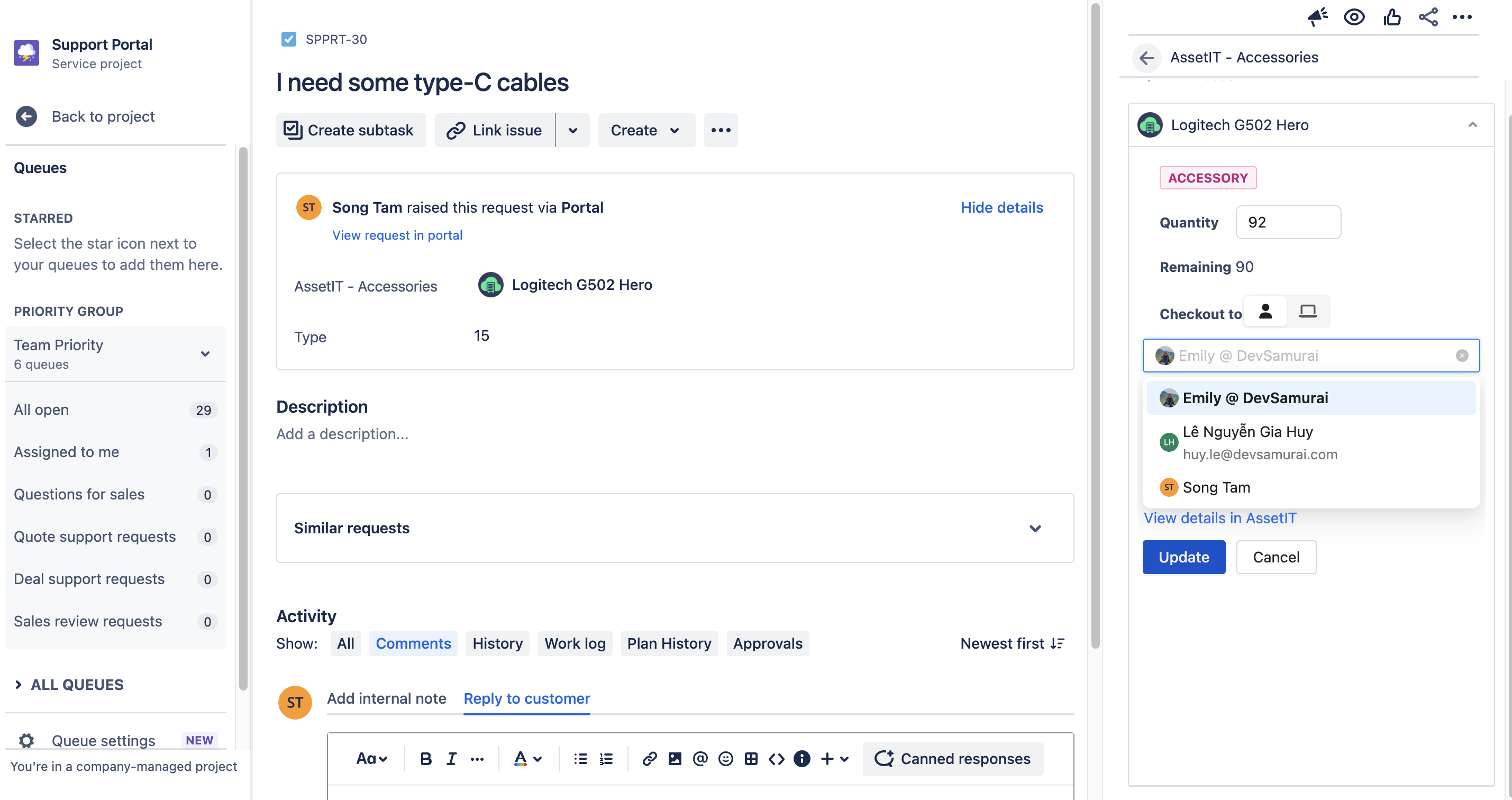Share the issue via the share icon
The image size is (1512, 800).
[x=1428, y=16]
